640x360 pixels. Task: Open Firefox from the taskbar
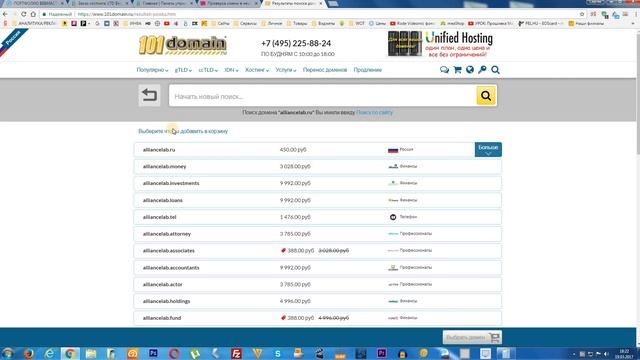29,353
